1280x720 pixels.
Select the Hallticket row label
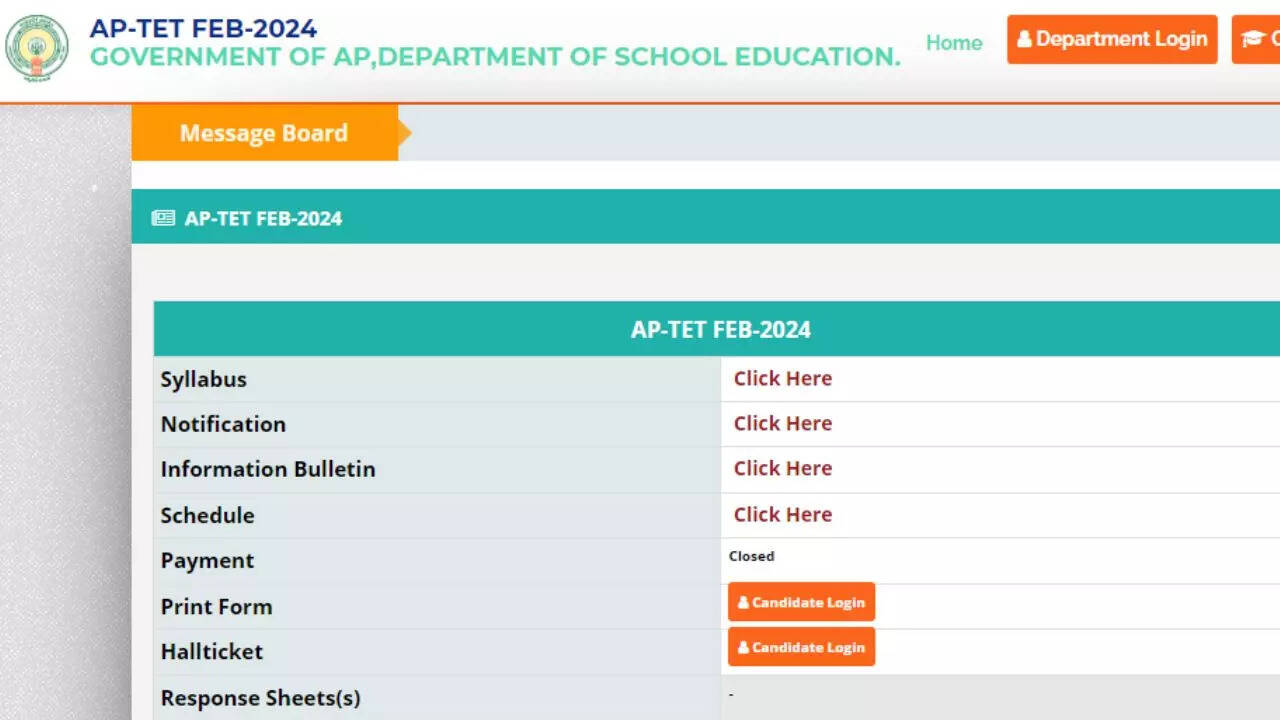(x=212, y=652)
